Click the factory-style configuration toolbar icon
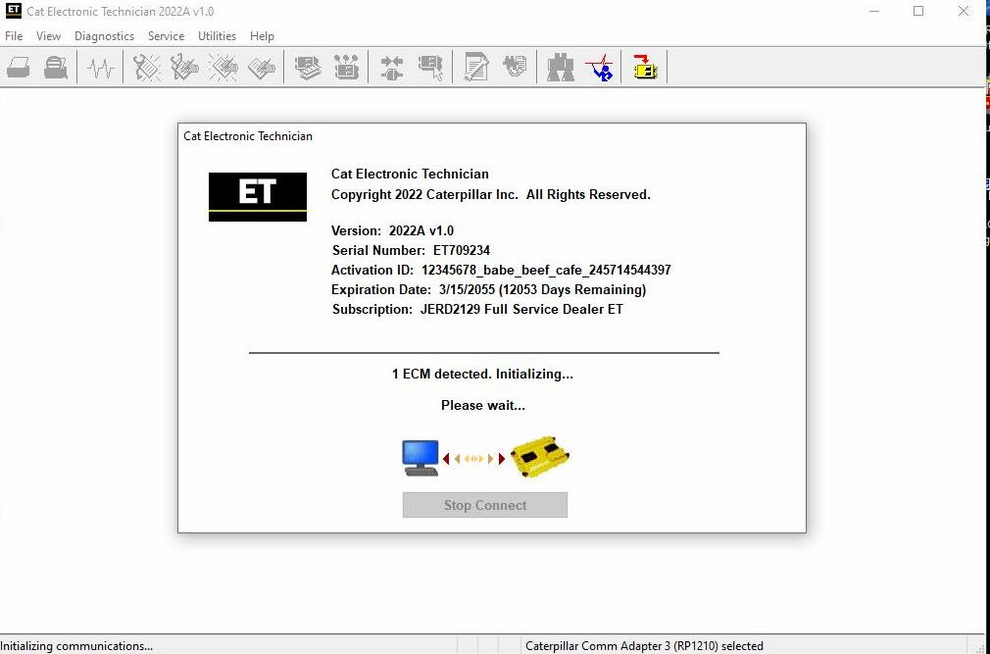 coord(346,67)
